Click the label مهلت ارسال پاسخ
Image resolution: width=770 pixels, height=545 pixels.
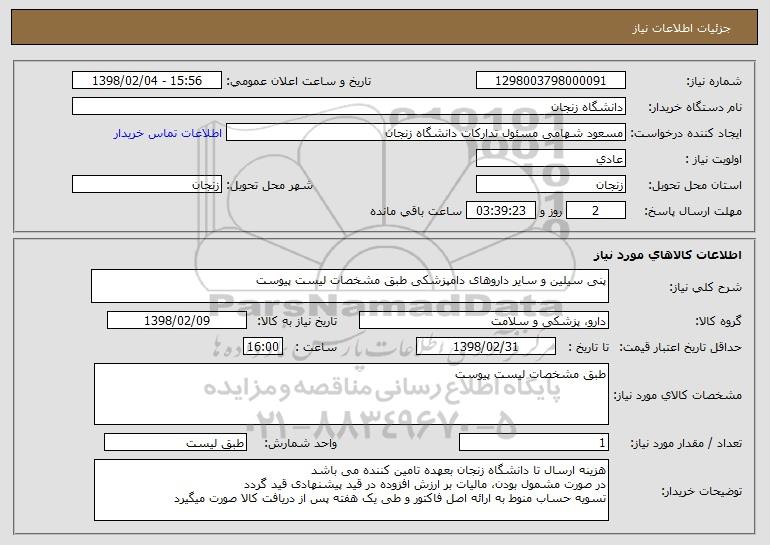tap(693, 211)
